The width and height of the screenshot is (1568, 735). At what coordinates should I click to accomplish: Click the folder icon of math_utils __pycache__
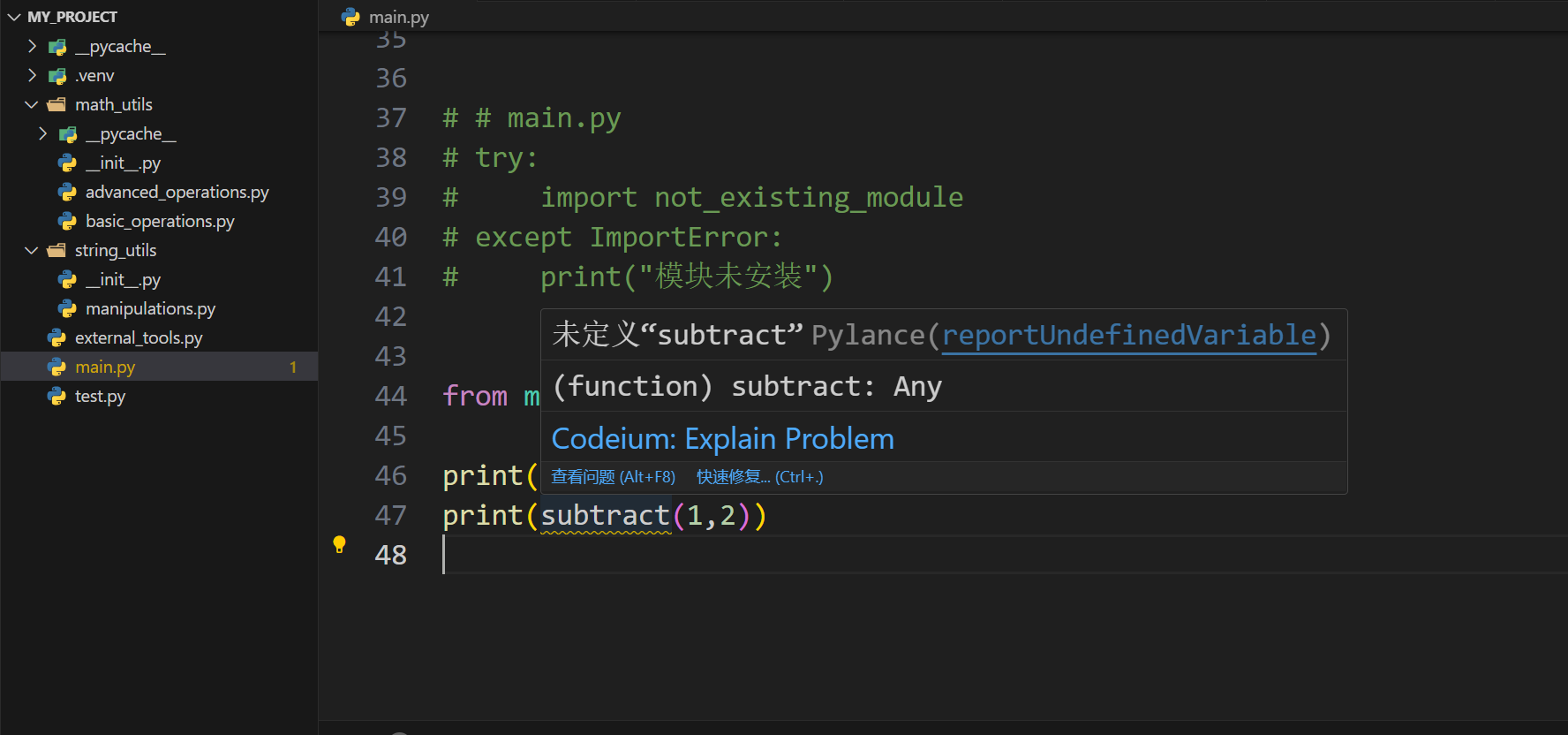pos(68,134)
